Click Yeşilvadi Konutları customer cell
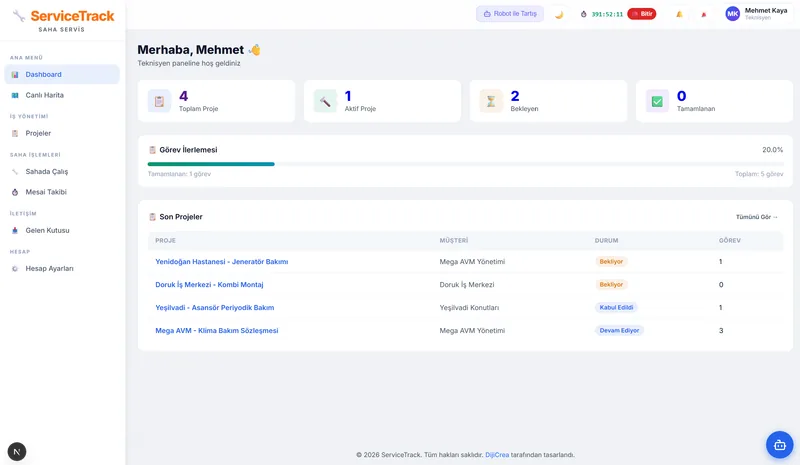The image size is (800, 465). point(469,307)
